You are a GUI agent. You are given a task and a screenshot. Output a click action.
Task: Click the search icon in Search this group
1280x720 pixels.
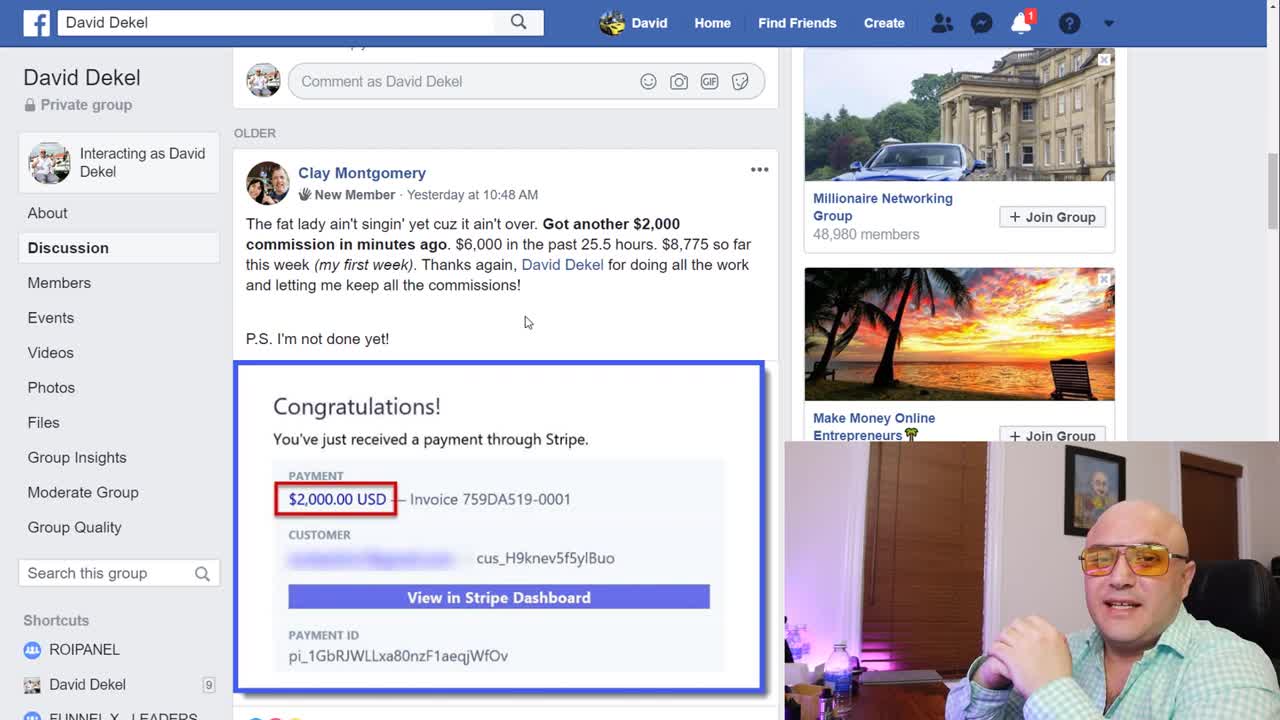click(202, 574)
